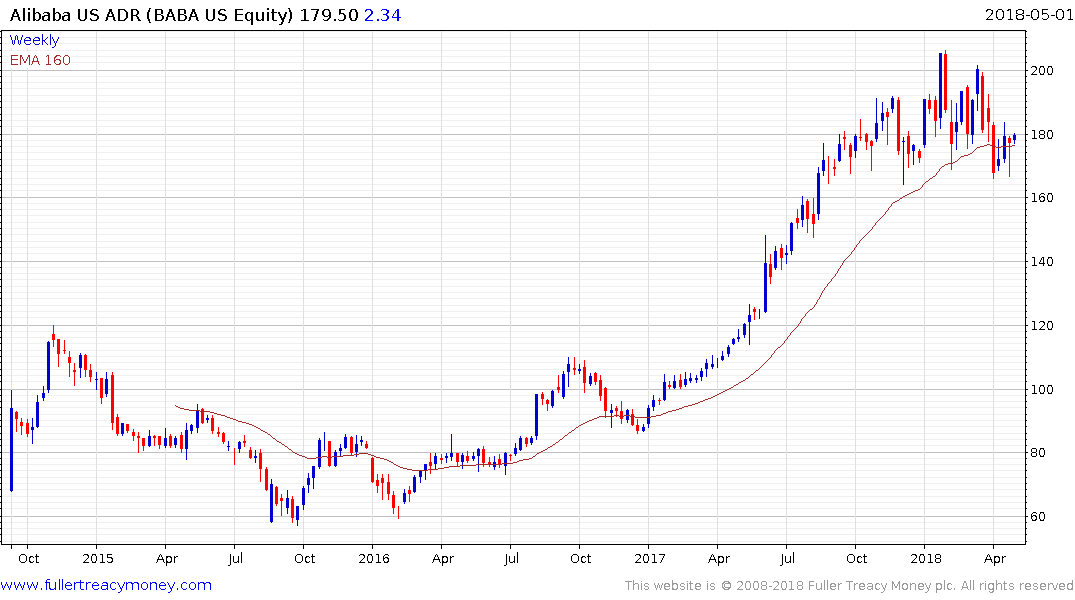Click the copyright notice for Fuller Treacy Money plc
The width and height of the screenshot is (1075, 600).
click(x=849, y=586)
